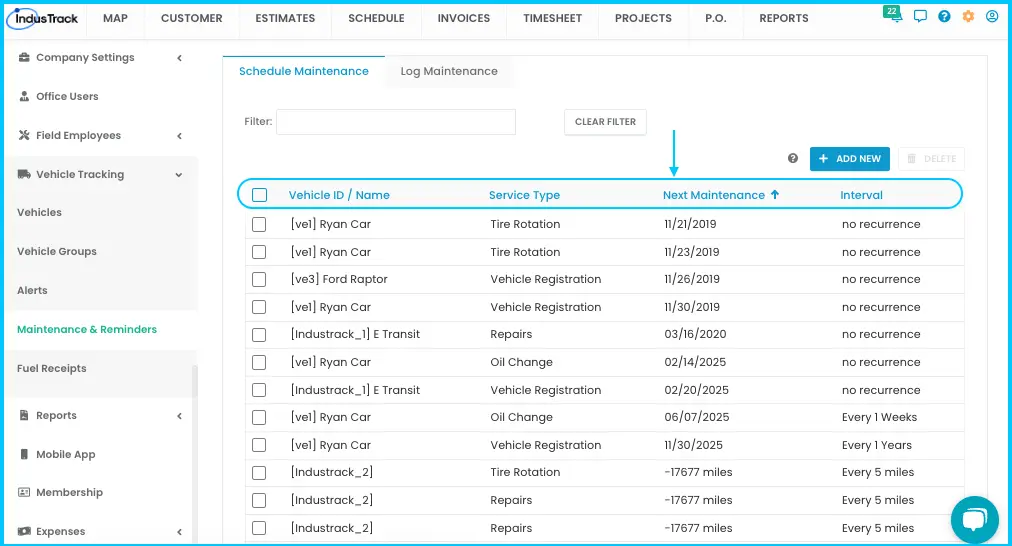The height and width of the screenshot is (546, 1012).
Task: Open Vehicles in the sidebar
Action: [39, 212]
